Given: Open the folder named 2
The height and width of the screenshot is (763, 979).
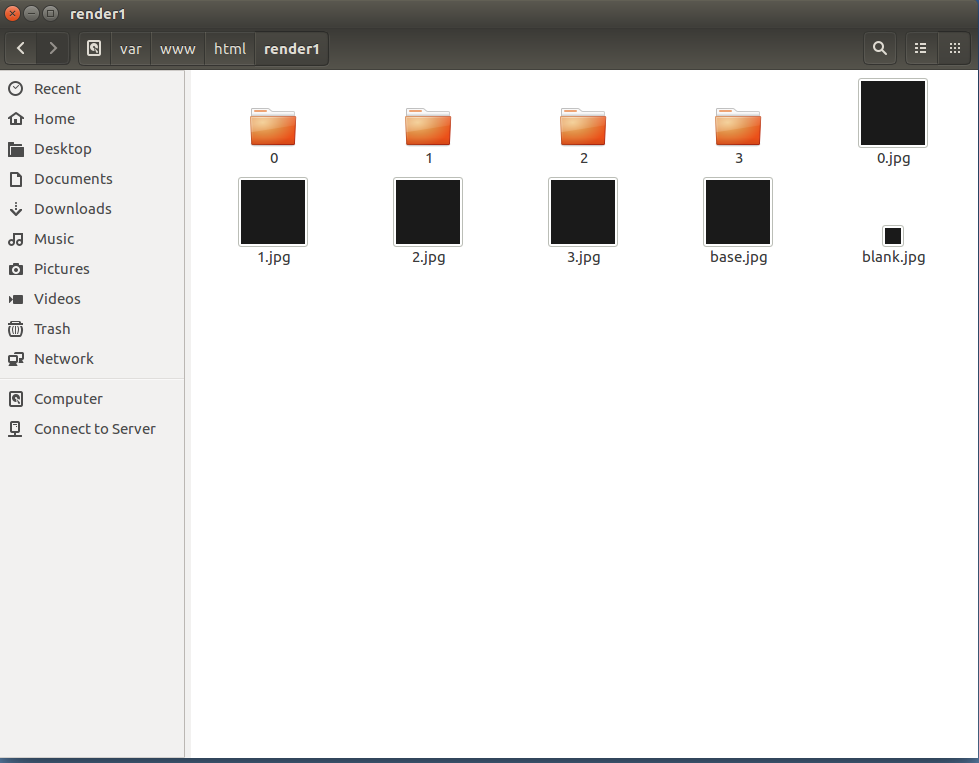Looking at the screenshot, I should 583,125.
